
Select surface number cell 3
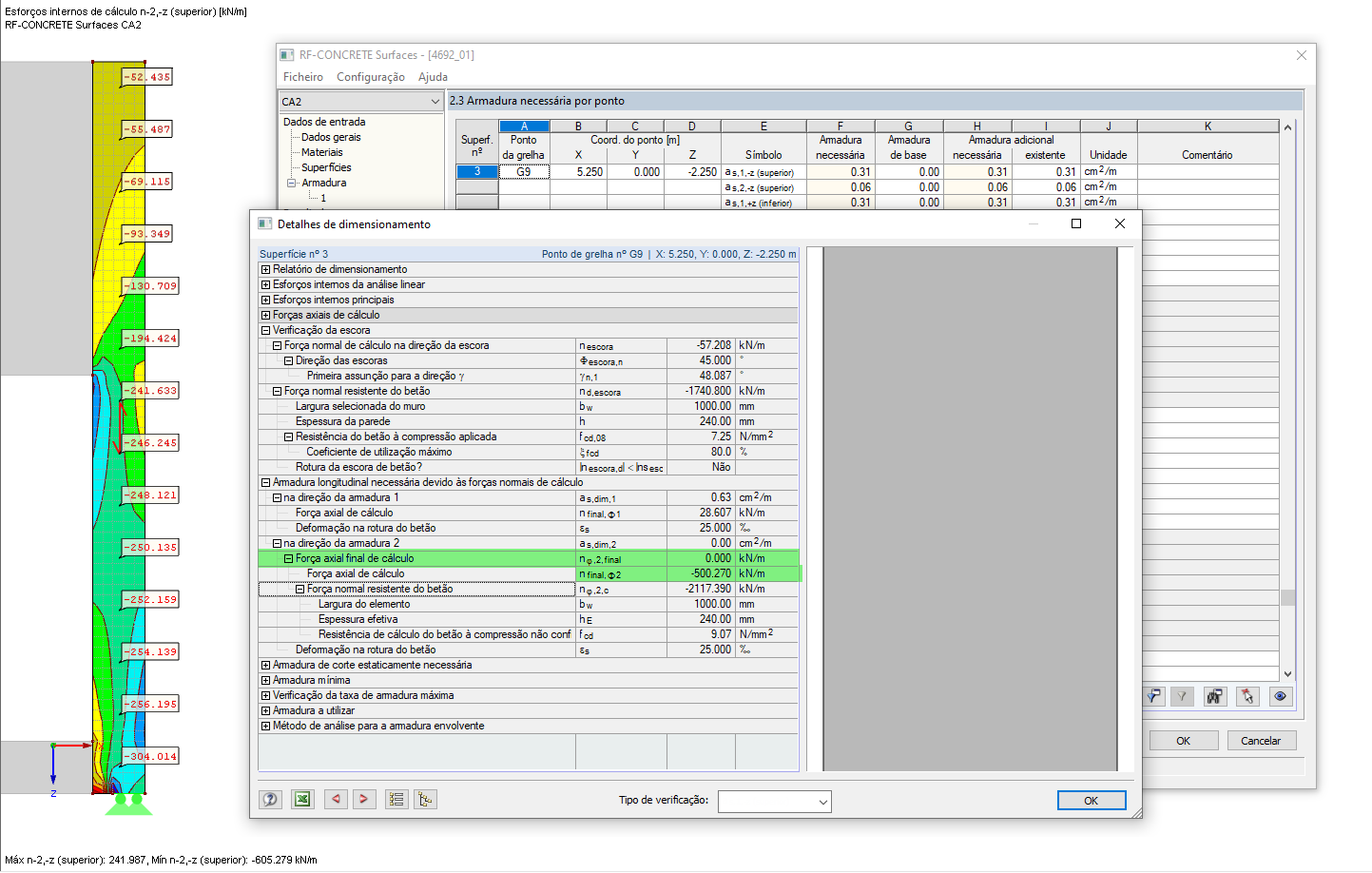pos(477,172)
